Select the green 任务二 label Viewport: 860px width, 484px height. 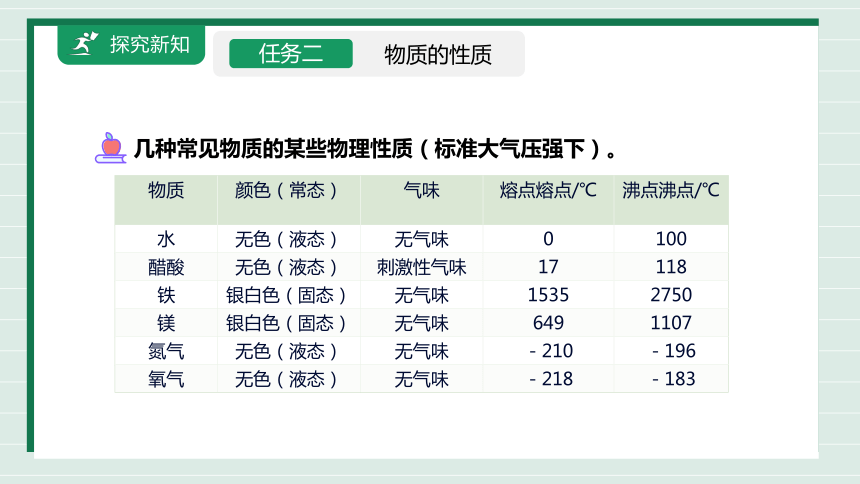point(291,54)
